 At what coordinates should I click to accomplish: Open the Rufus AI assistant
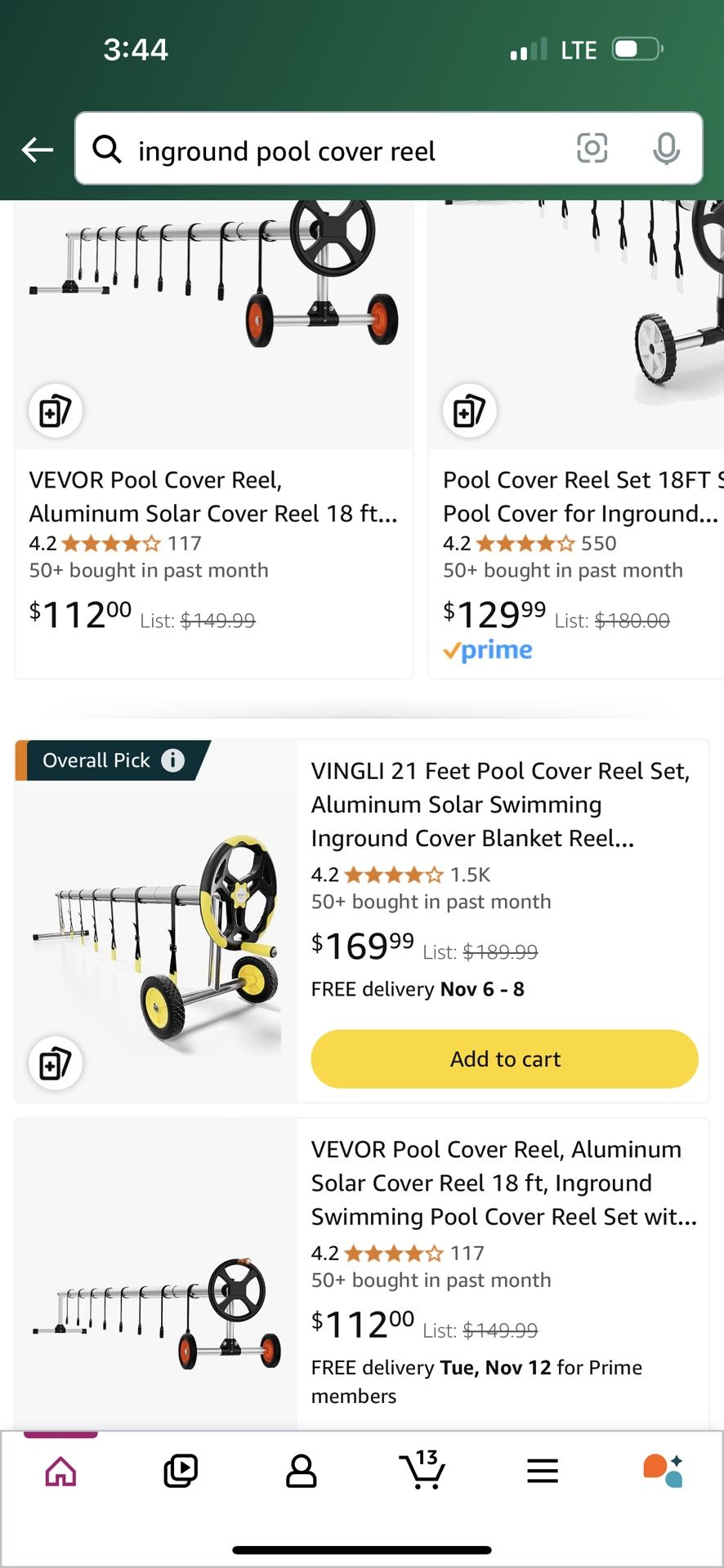click(x=663, y=1471)
